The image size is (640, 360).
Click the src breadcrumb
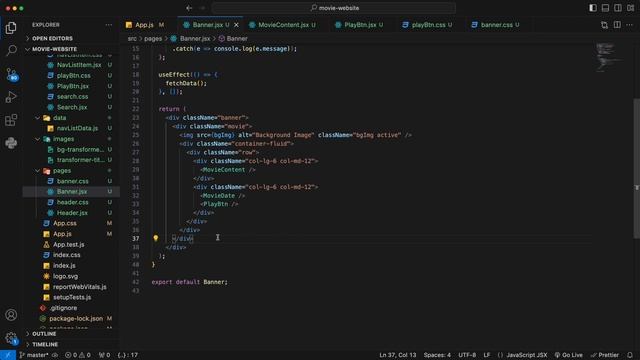[x=132, y=39]
